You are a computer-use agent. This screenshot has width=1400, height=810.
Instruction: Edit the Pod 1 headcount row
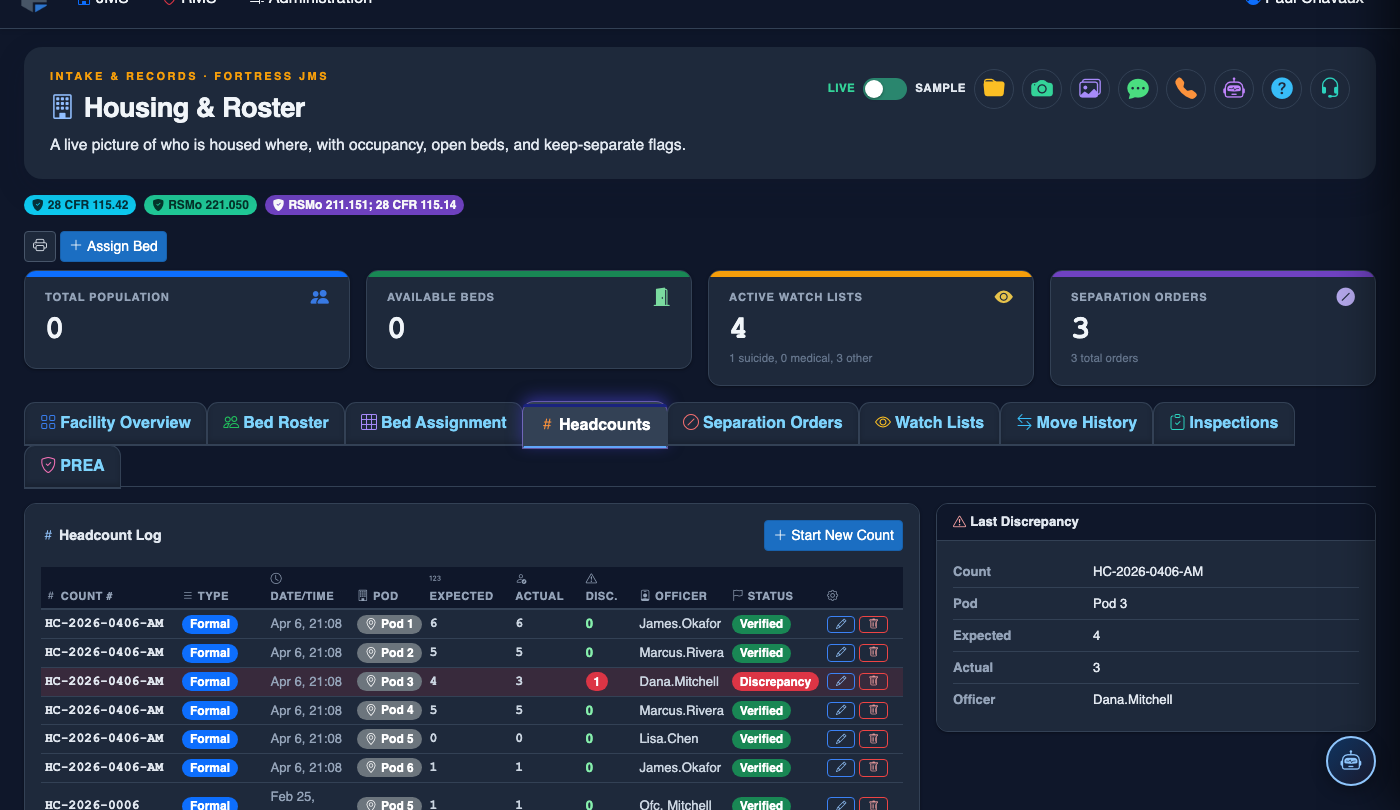[841, 624]
